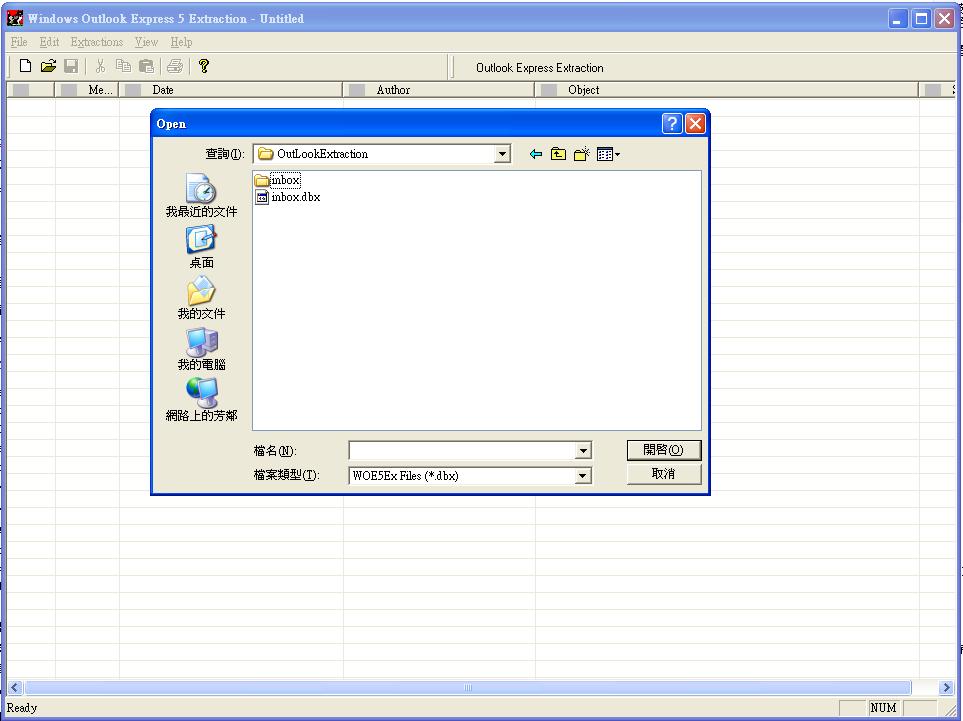Click the Open dialog help question button
This screenshot has height=721, width=963.
coord(672,123)
